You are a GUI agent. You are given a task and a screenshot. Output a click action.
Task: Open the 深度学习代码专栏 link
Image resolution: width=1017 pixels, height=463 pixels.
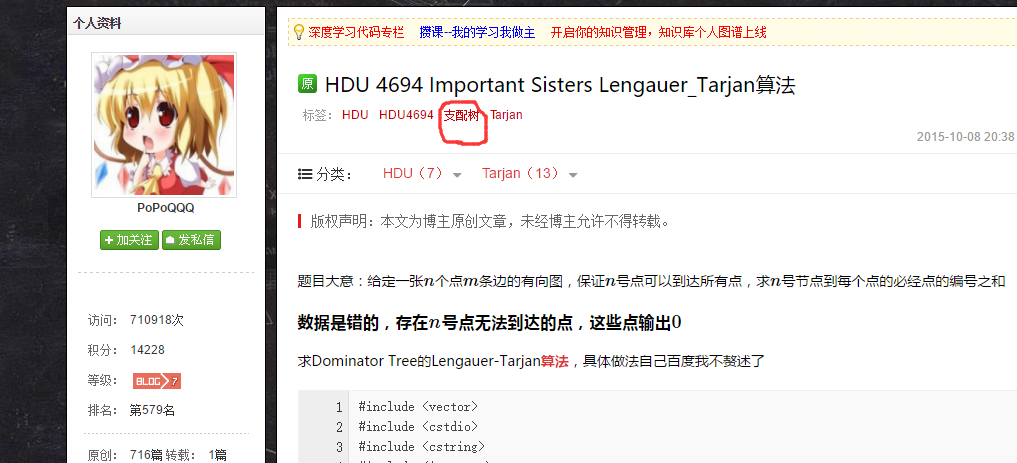[x=355, y=32]
